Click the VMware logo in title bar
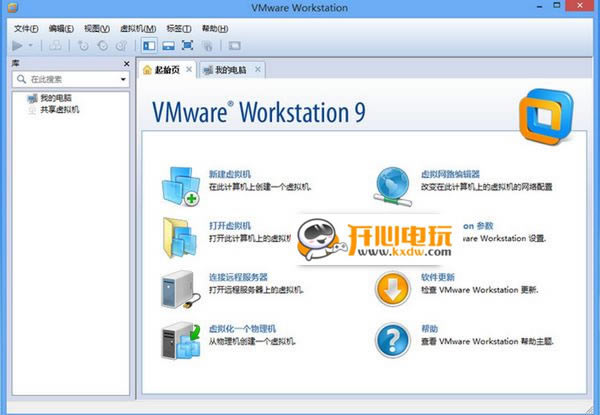Image resolution: width=600 pixels, height=415 pixels. pos(12,7)
